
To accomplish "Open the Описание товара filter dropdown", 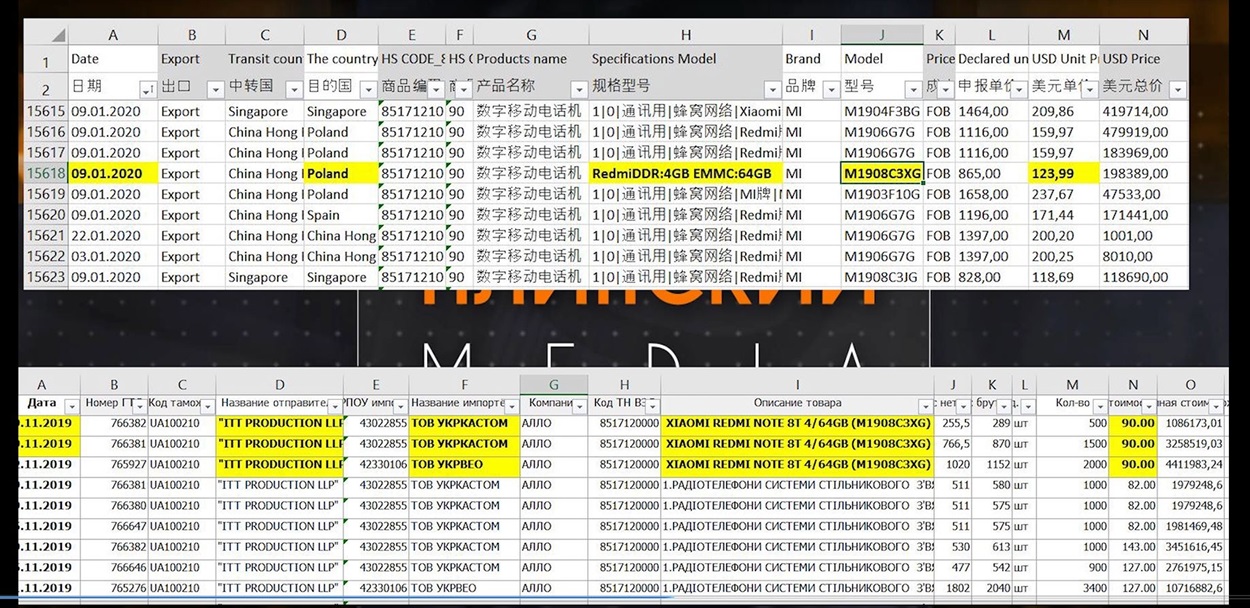I will coord(924,405).
